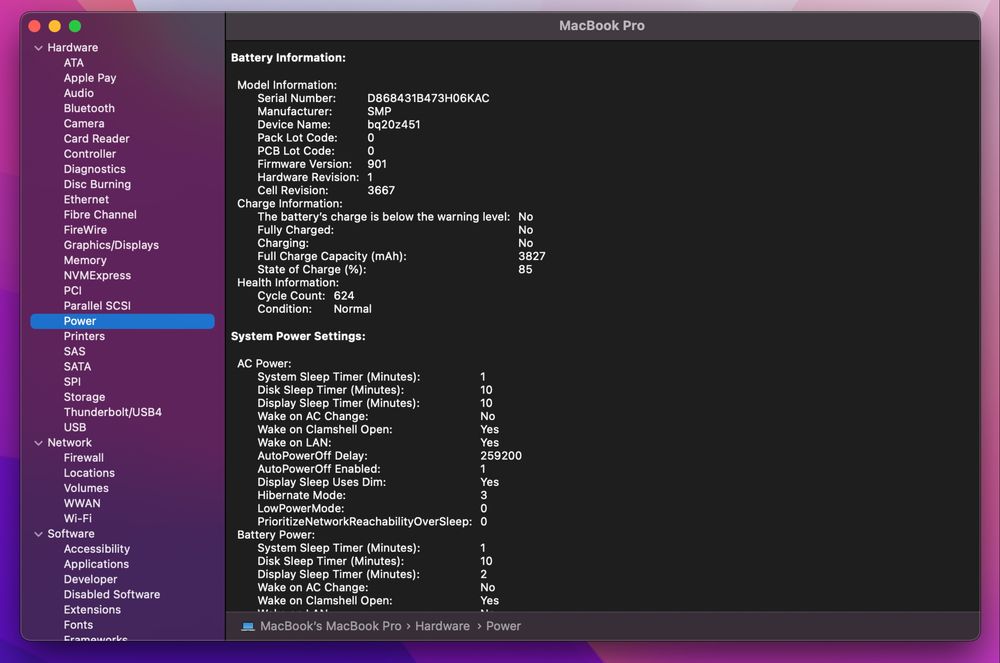Image resolution: width=1000 pixels, height=663 pixels.
Task: Open Disabled Software list
Action: point(112,595)
